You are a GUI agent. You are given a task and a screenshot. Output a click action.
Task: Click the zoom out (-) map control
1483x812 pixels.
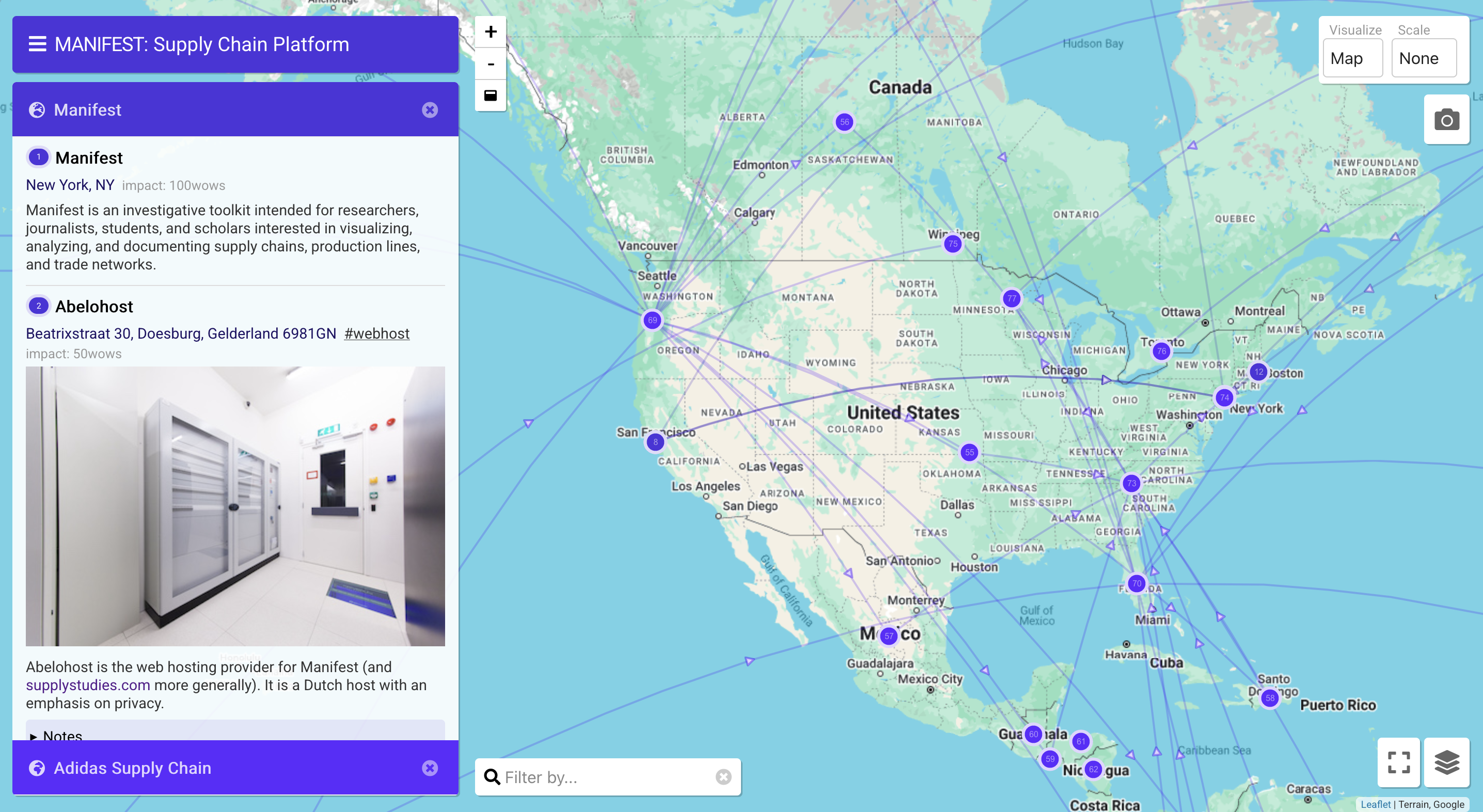coord(490,62)
